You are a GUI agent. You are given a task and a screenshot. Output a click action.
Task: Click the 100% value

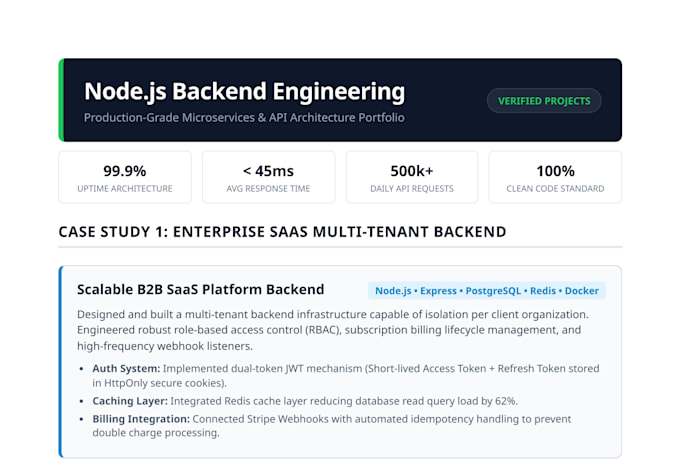pyautogui.click(x=556, y=171)
